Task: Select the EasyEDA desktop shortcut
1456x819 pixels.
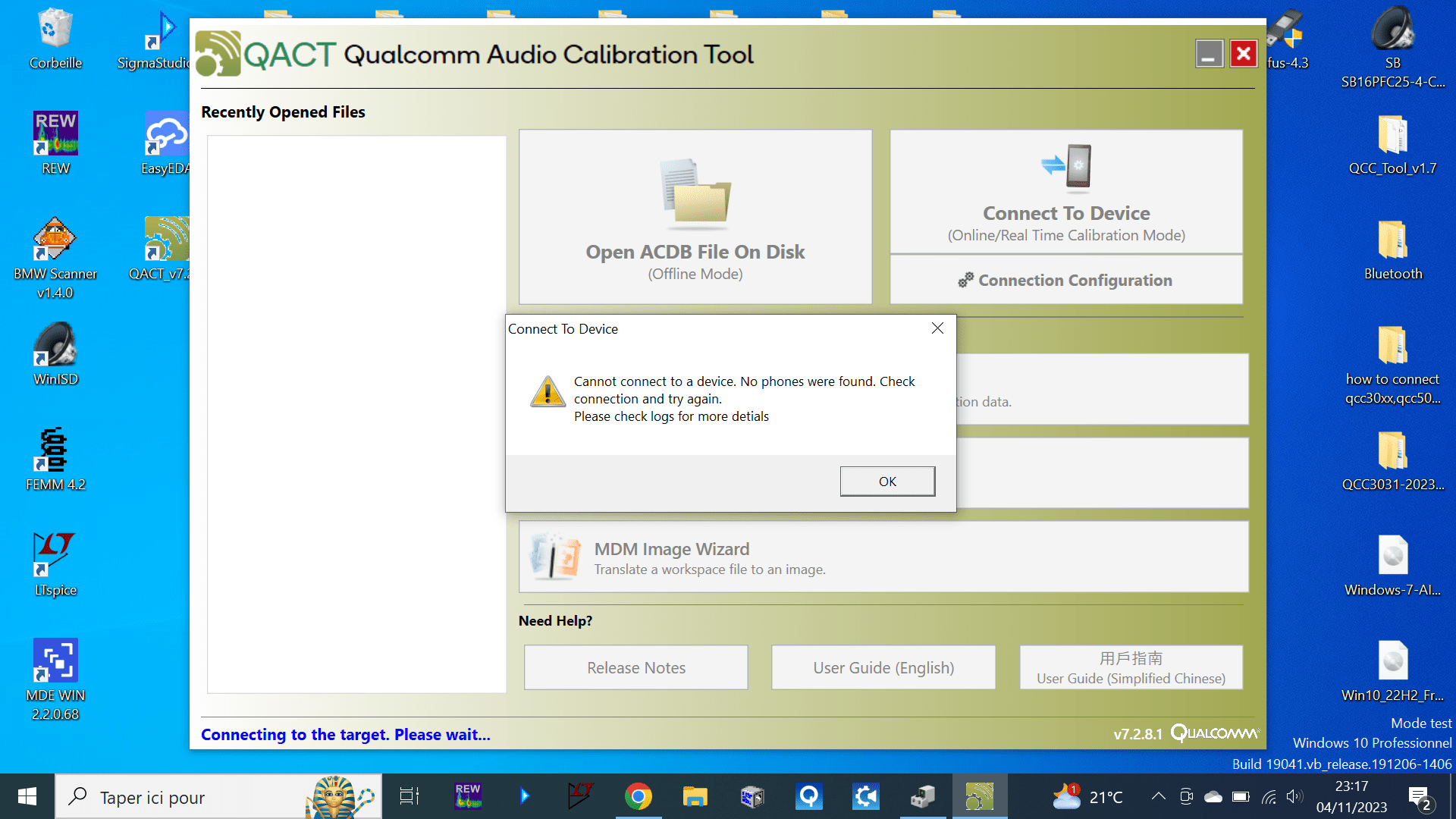Action: pos(165,144)
